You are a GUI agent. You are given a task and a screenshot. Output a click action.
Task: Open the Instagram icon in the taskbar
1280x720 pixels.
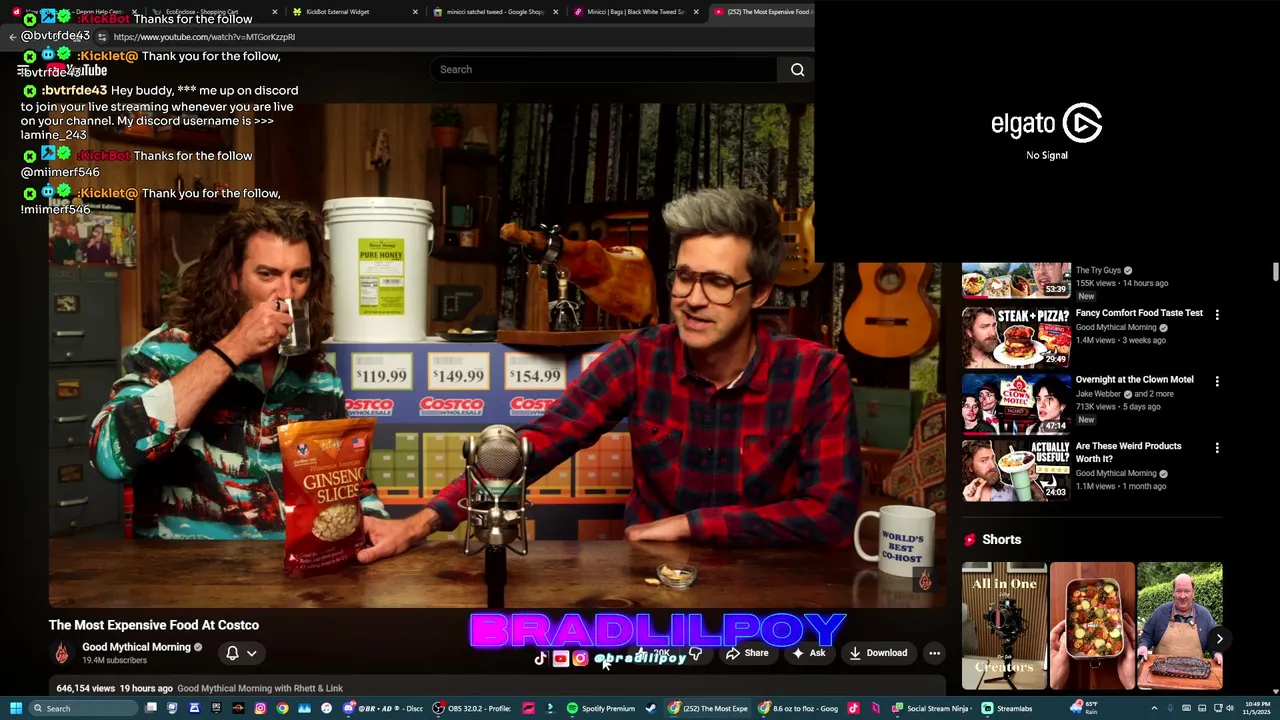[260, 708]
